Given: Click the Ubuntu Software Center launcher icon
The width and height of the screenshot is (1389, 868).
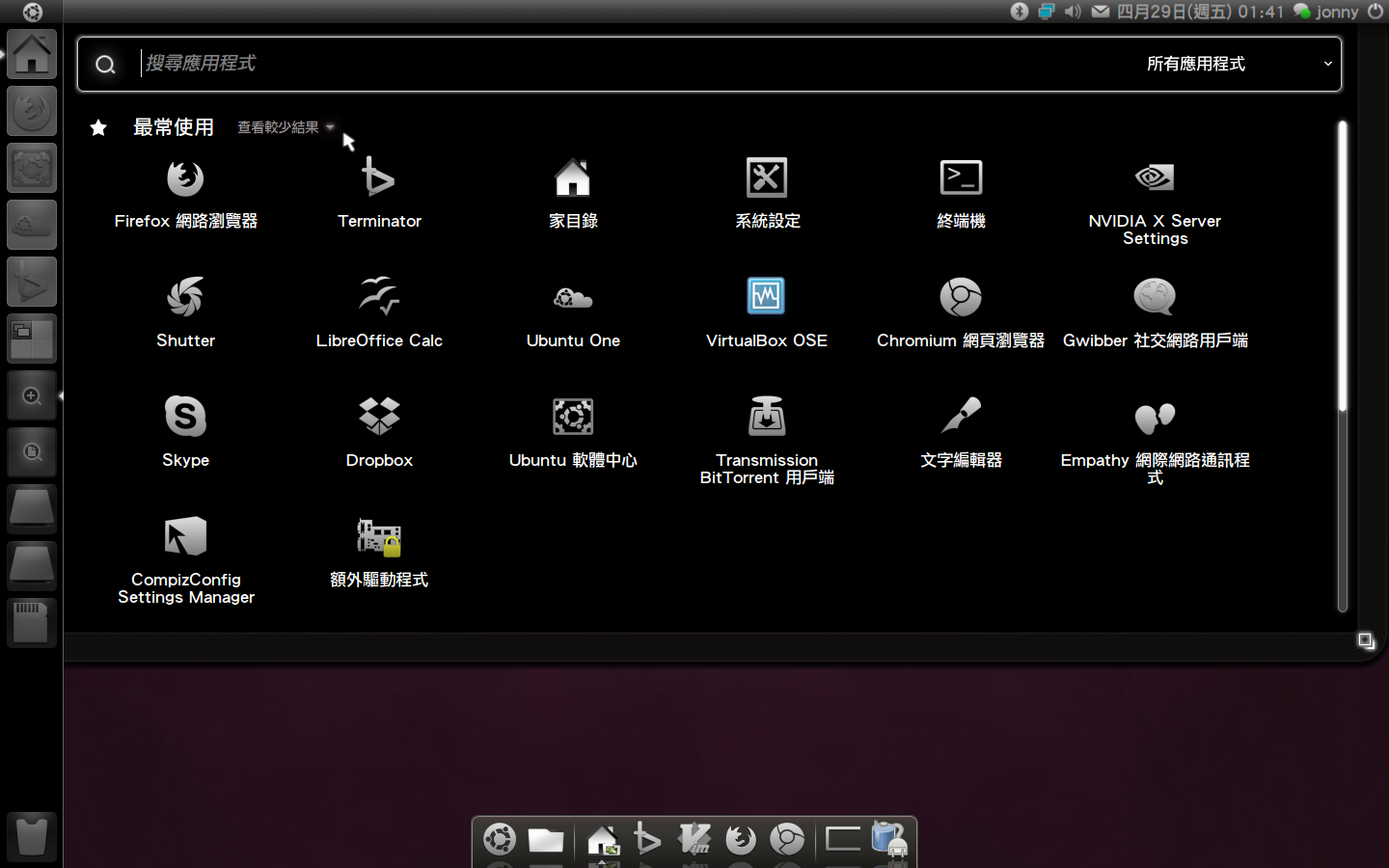Looking at the screenshot, I should pos(32,169).
